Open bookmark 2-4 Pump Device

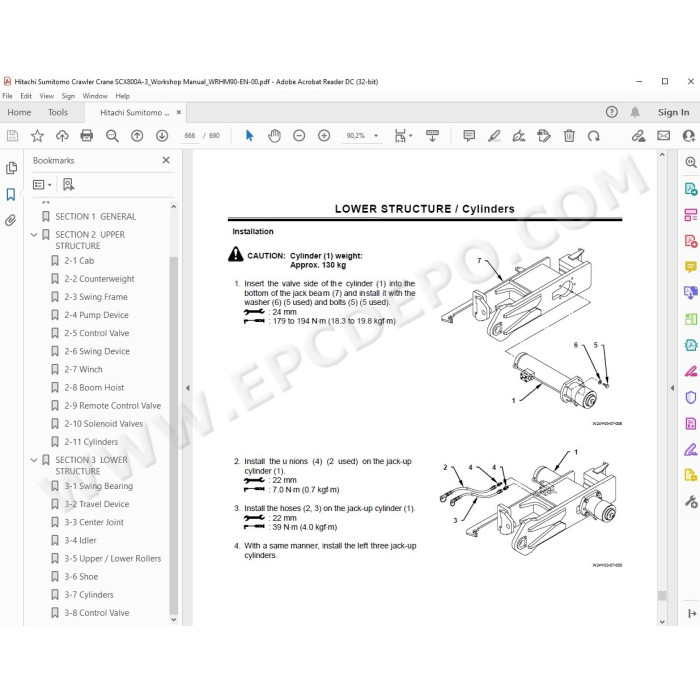pos(96,315)
